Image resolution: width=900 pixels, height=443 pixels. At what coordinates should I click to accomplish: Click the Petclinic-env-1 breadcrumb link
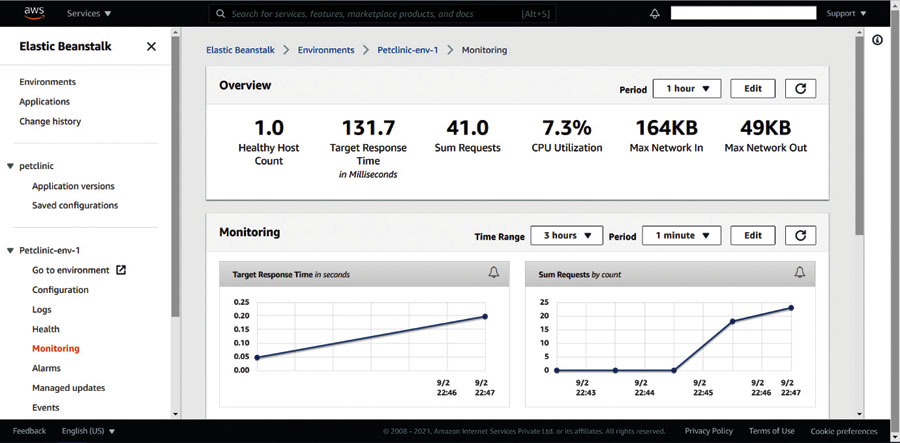[407, 50]
